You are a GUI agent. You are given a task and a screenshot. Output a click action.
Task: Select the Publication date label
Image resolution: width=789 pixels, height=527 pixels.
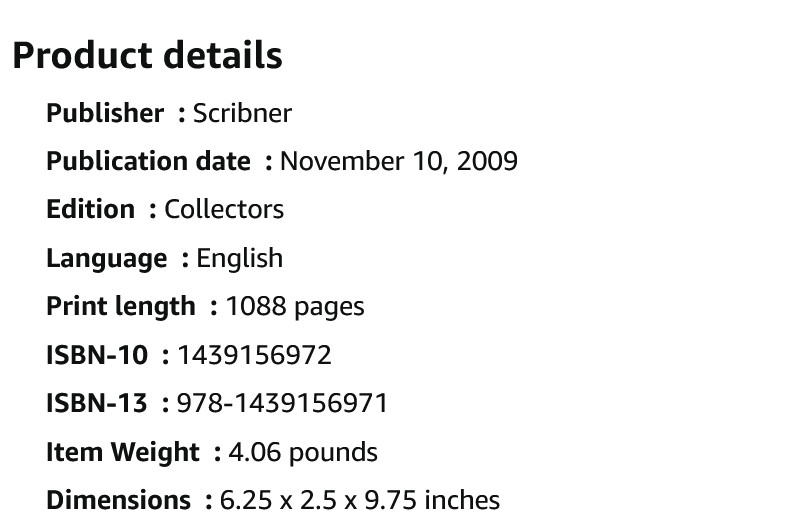point(148,162)
